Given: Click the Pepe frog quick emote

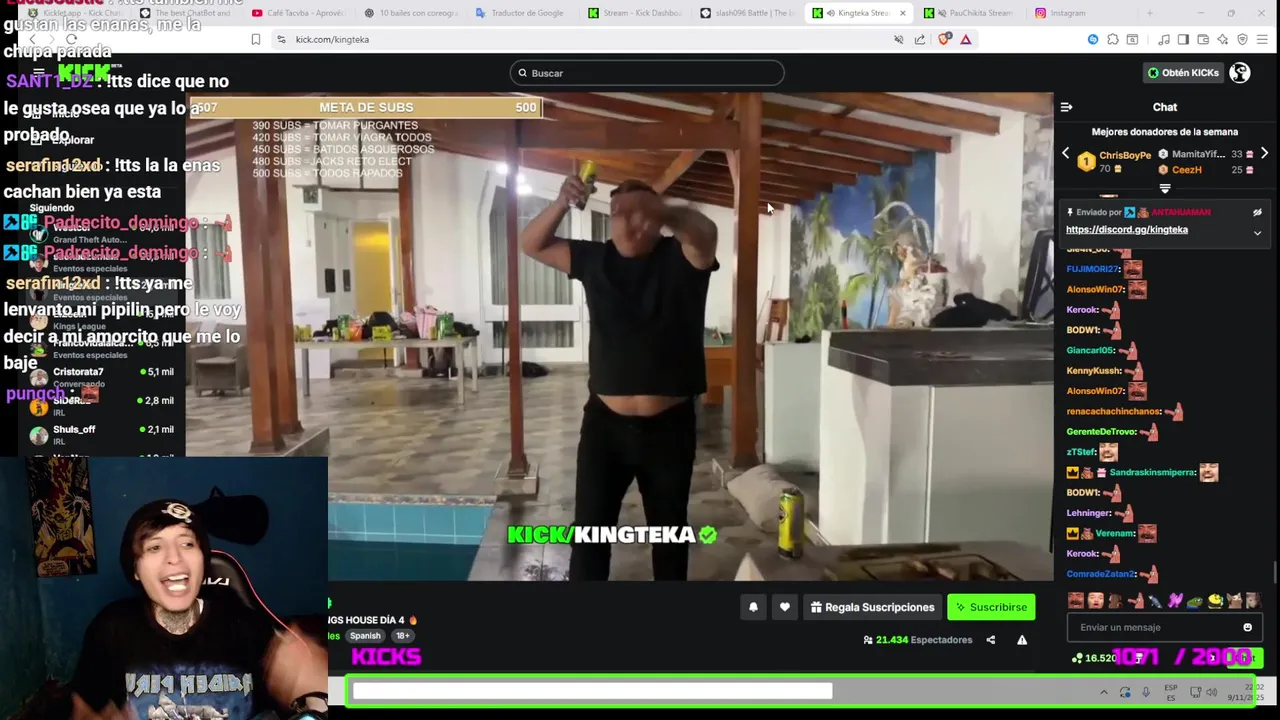Looking at the screenshot, I should coord(1195,601).
